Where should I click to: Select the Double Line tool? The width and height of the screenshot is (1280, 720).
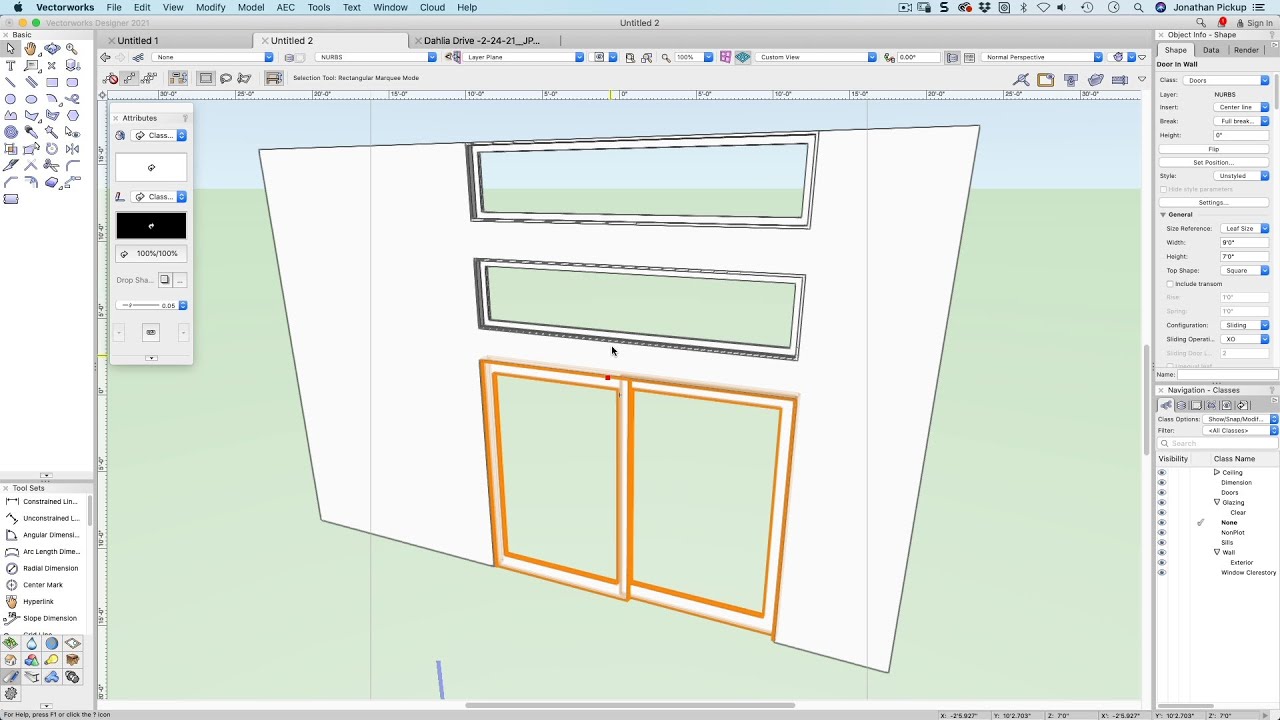pos(31,82)
